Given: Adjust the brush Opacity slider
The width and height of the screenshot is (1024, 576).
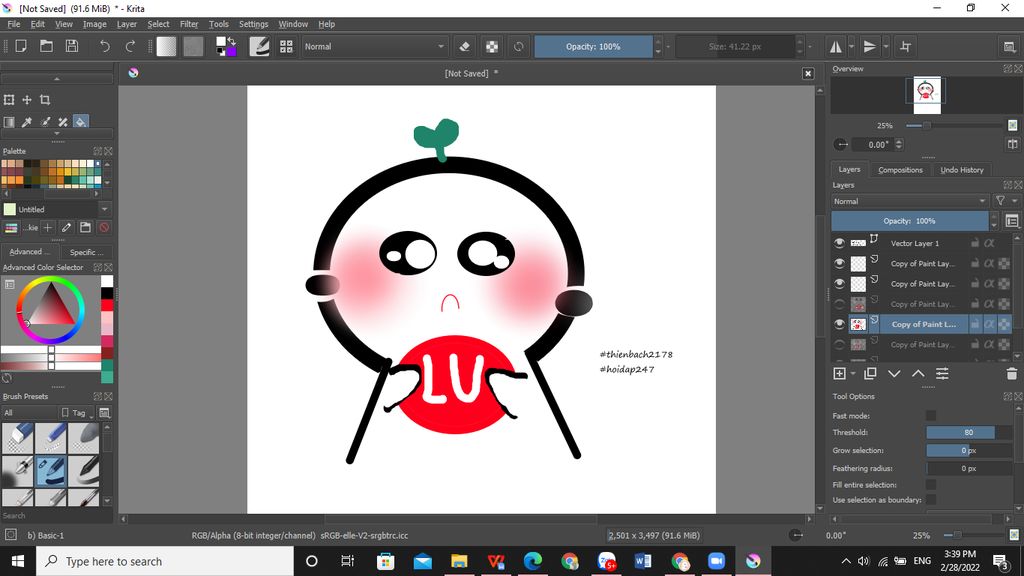Looking at the screenshot, I should point(593,46).
